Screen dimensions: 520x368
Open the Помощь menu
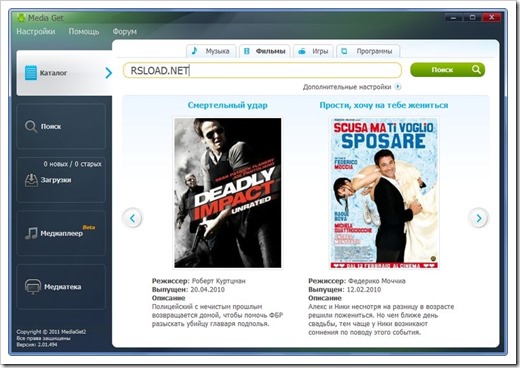tap(84, 32)
